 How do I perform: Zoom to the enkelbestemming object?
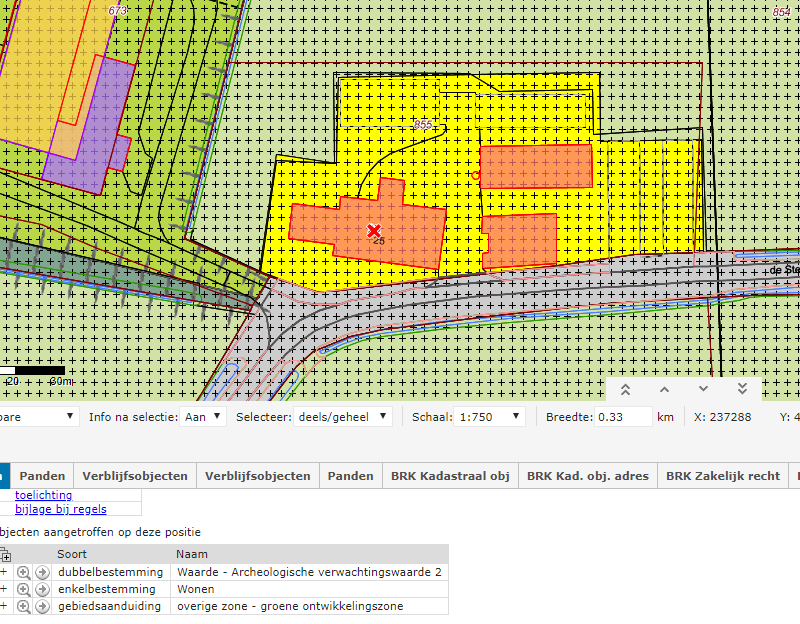[23, 589]
